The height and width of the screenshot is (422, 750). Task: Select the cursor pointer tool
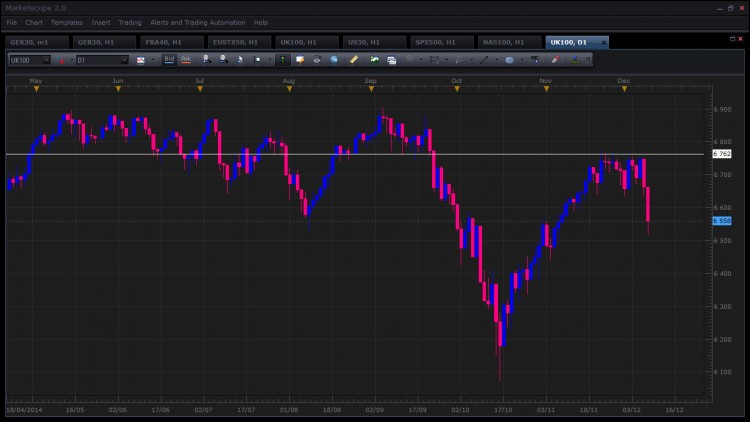[240, 60]
